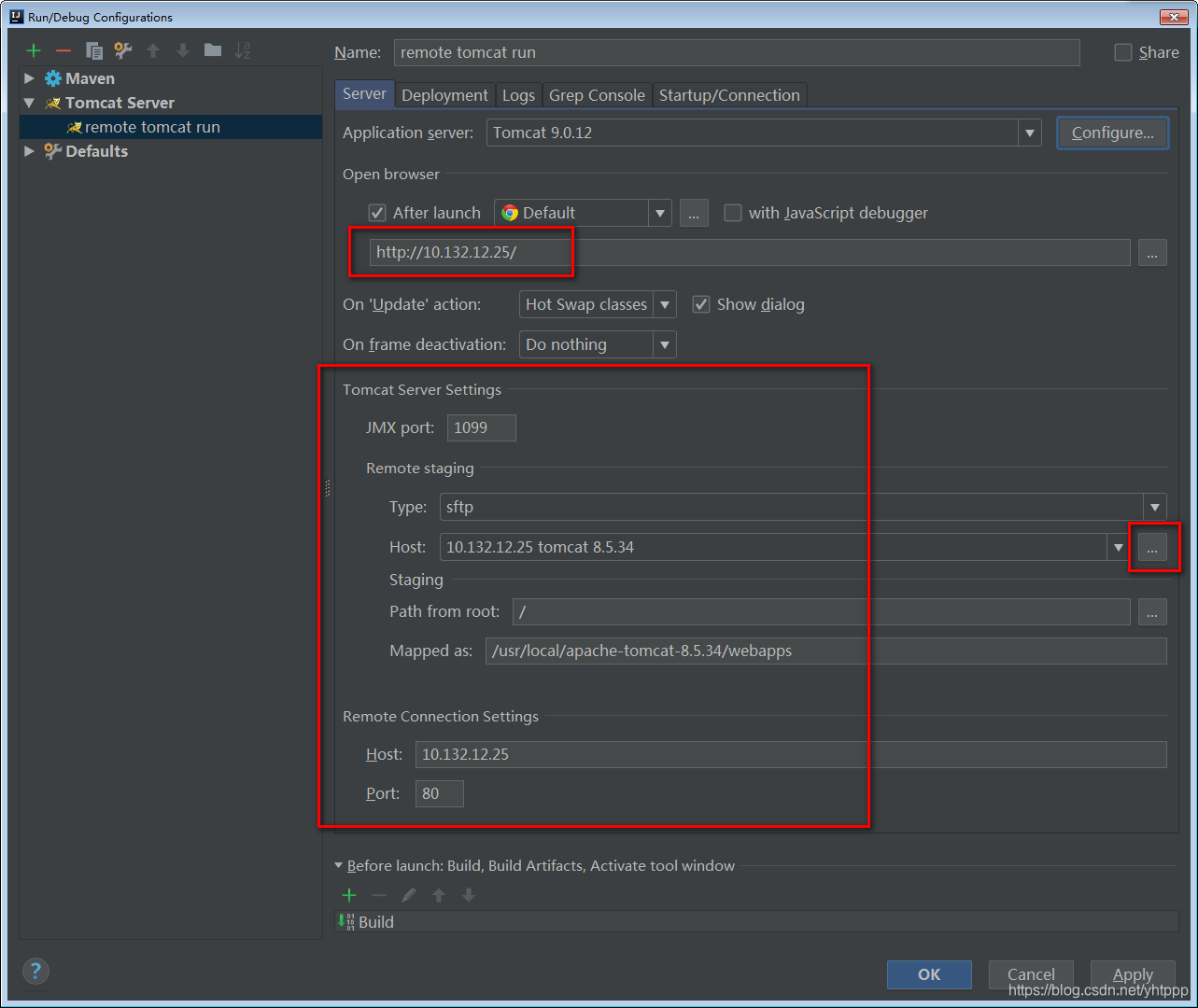Click the Path from root field

tap(822, 611)
